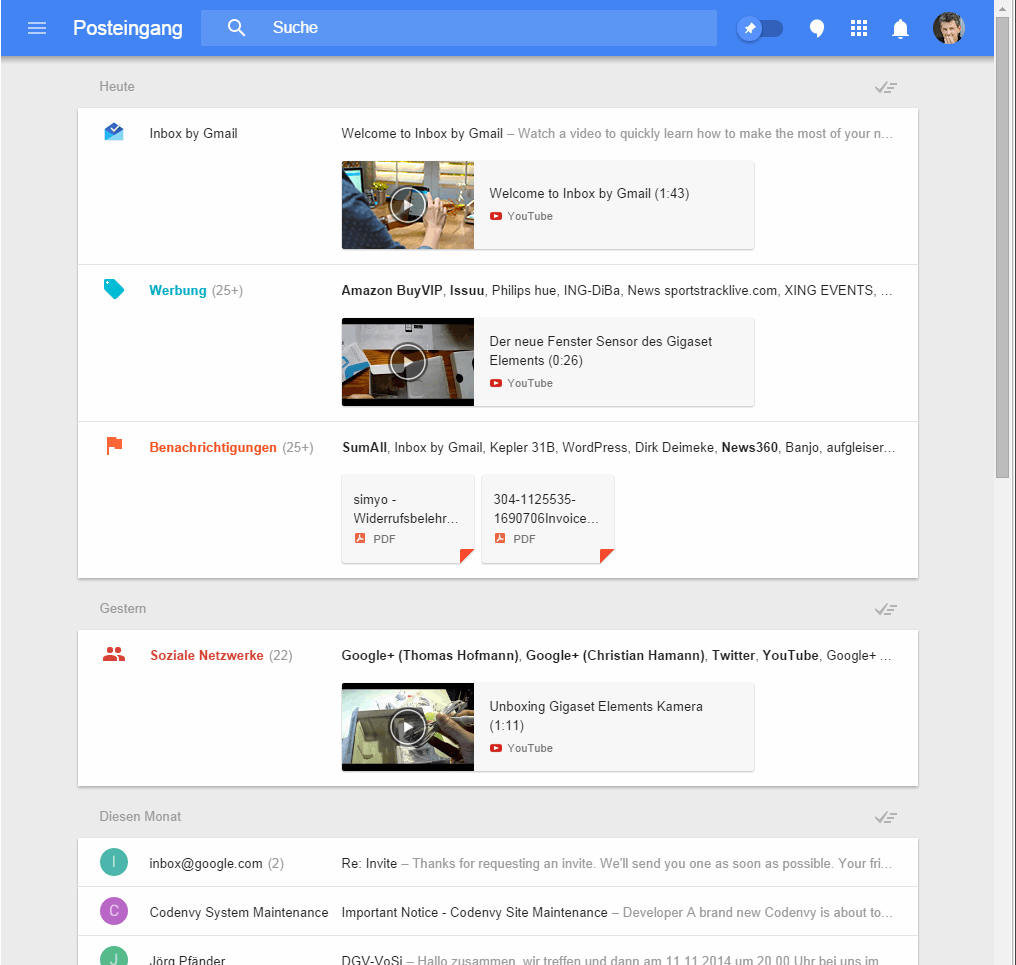
Task: Click the speech-bubble icon in the header
Action: (x=817, y=28)
